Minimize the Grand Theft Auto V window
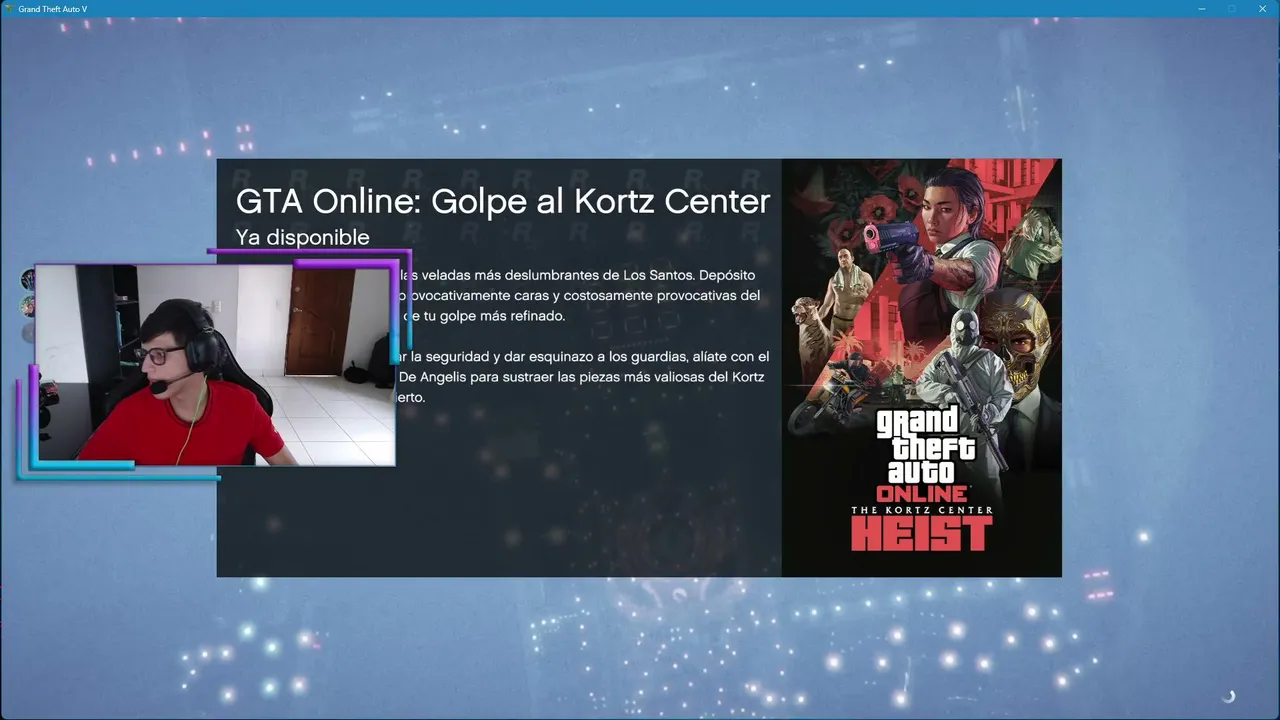The width and height of the screenshot is (1280, 720). point(1201,9)
